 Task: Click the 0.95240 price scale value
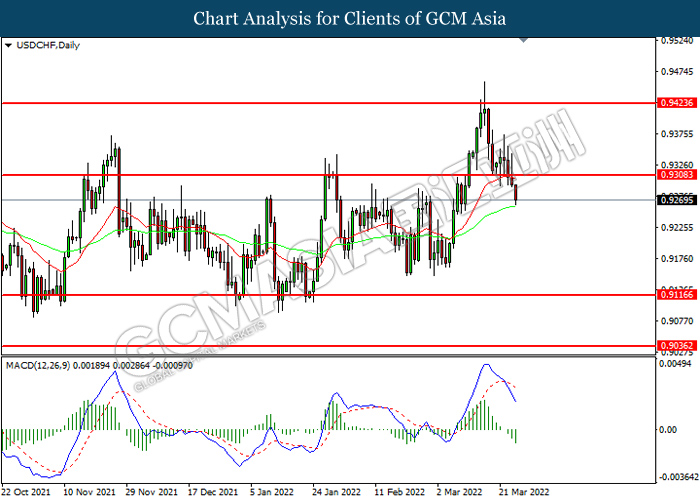click(x=677, y=41)
